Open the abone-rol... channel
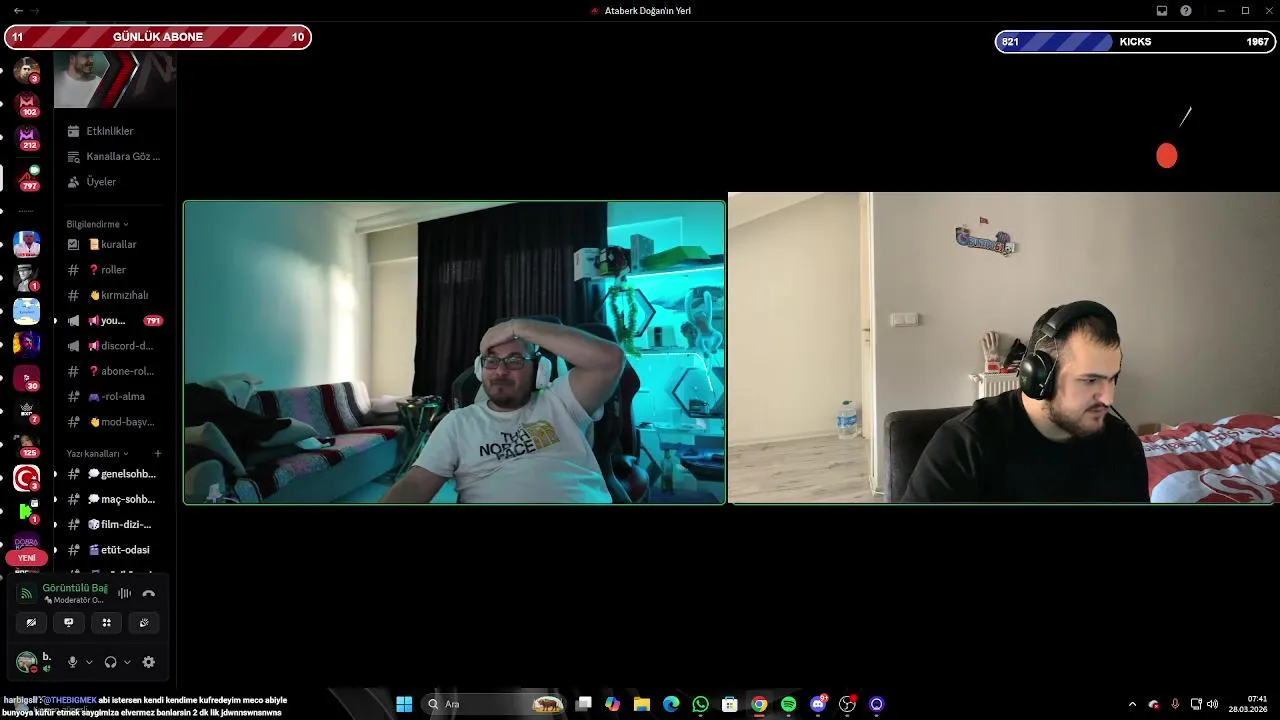This screenshot has width=1280, height=720. point(113,371)
